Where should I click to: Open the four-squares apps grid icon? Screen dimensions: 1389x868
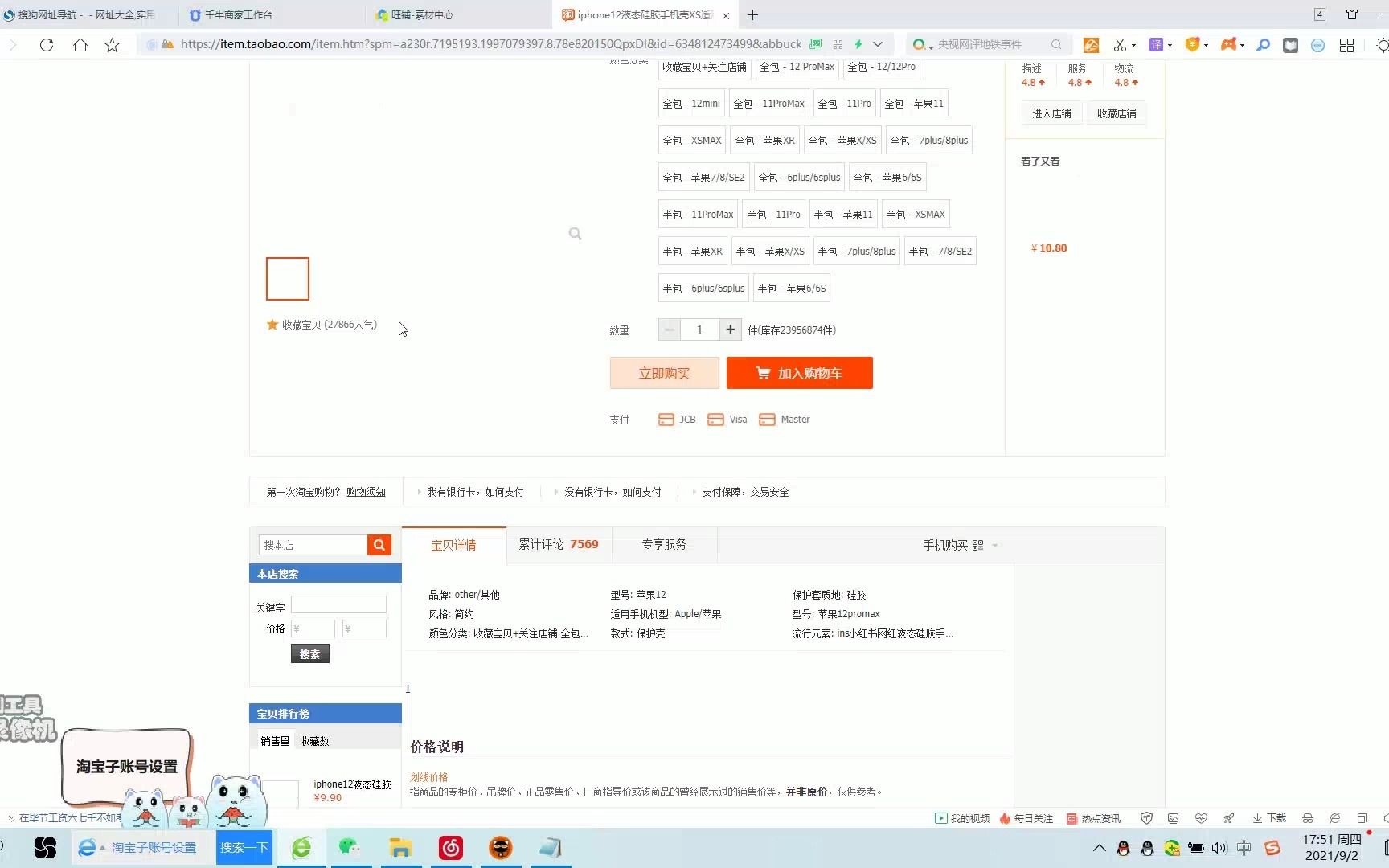[1346, 45]
